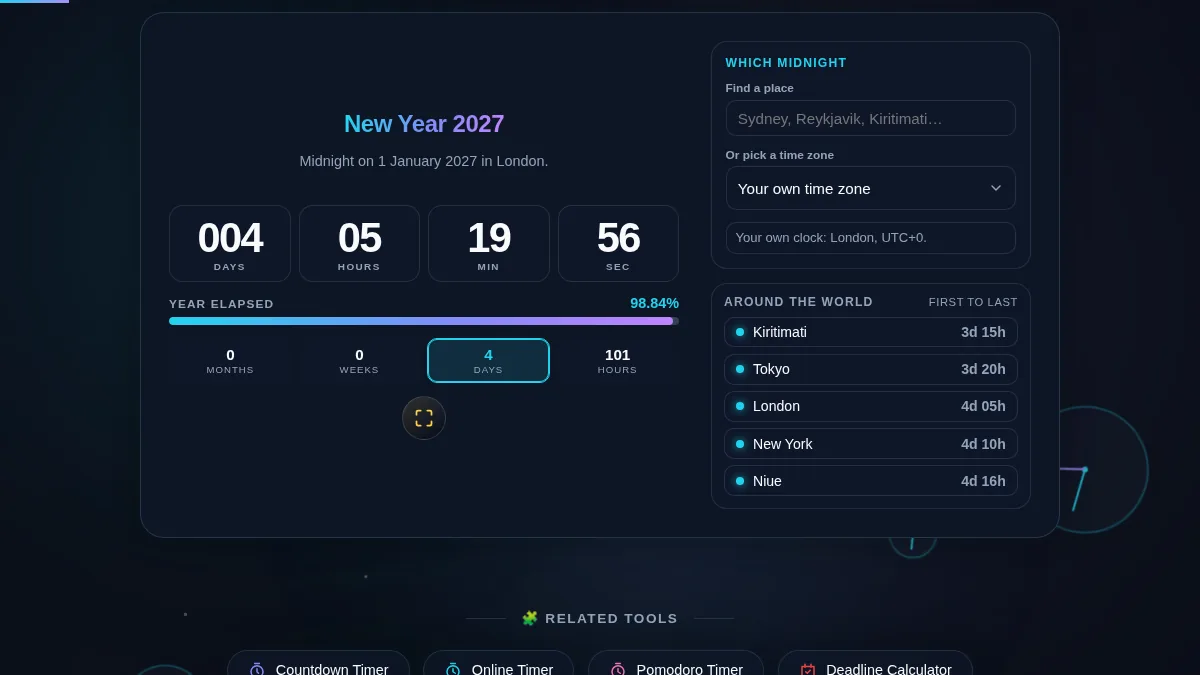Choose Niue from the world list

pos(870,481)
